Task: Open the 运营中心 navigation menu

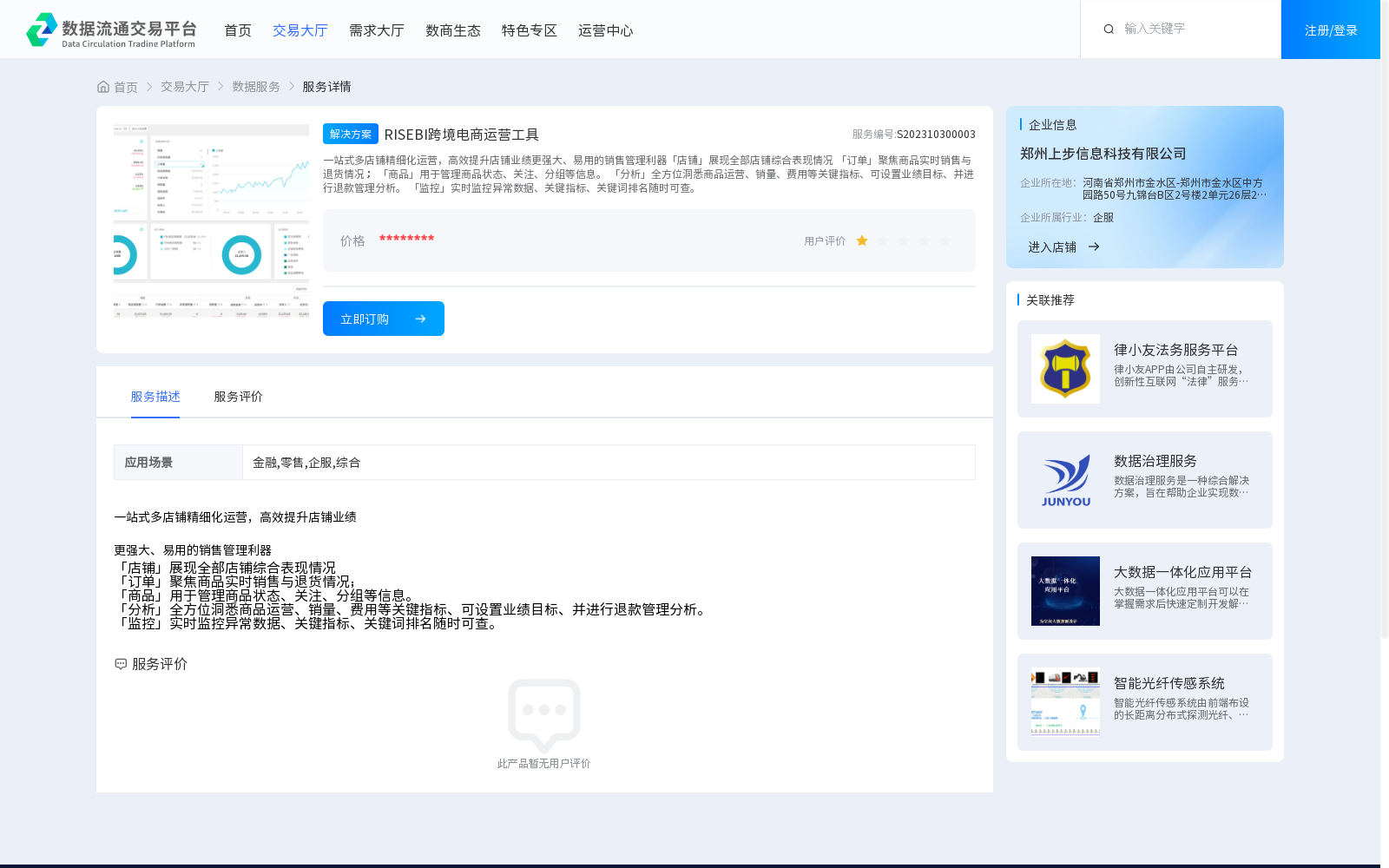Action: [606, 30]
